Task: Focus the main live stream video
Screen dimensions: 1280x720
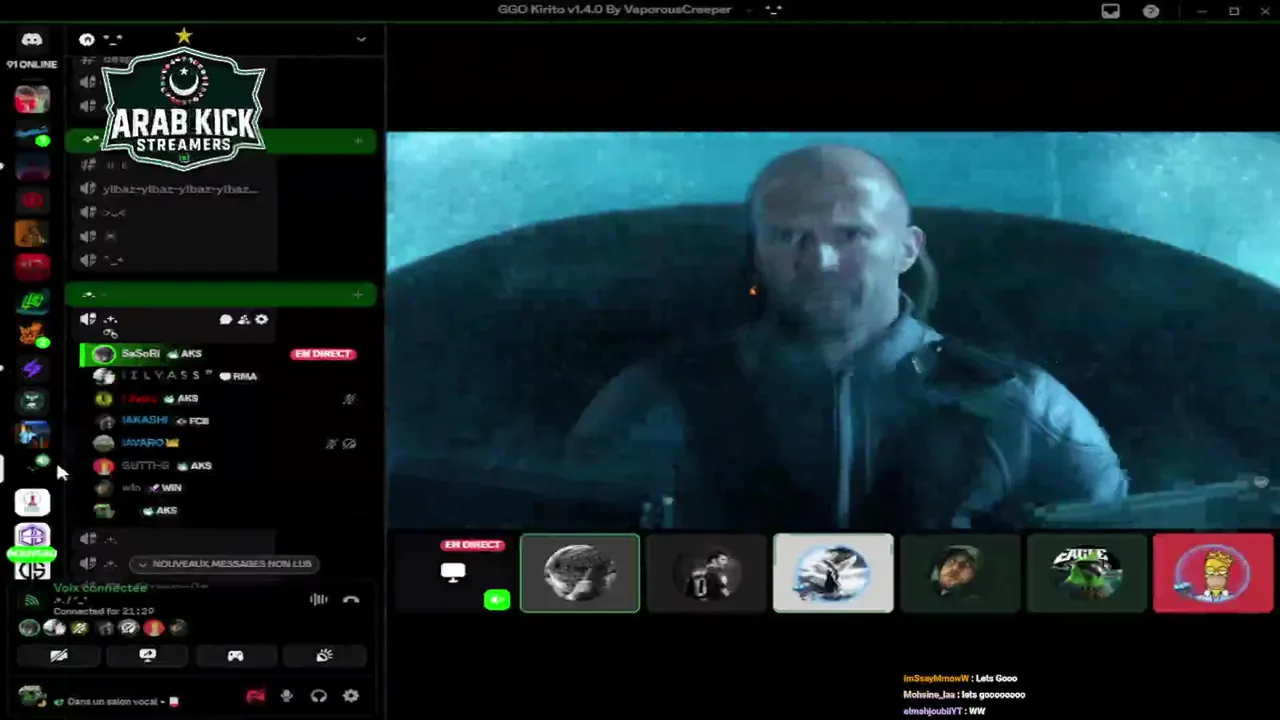Action: tap(832, 329)
